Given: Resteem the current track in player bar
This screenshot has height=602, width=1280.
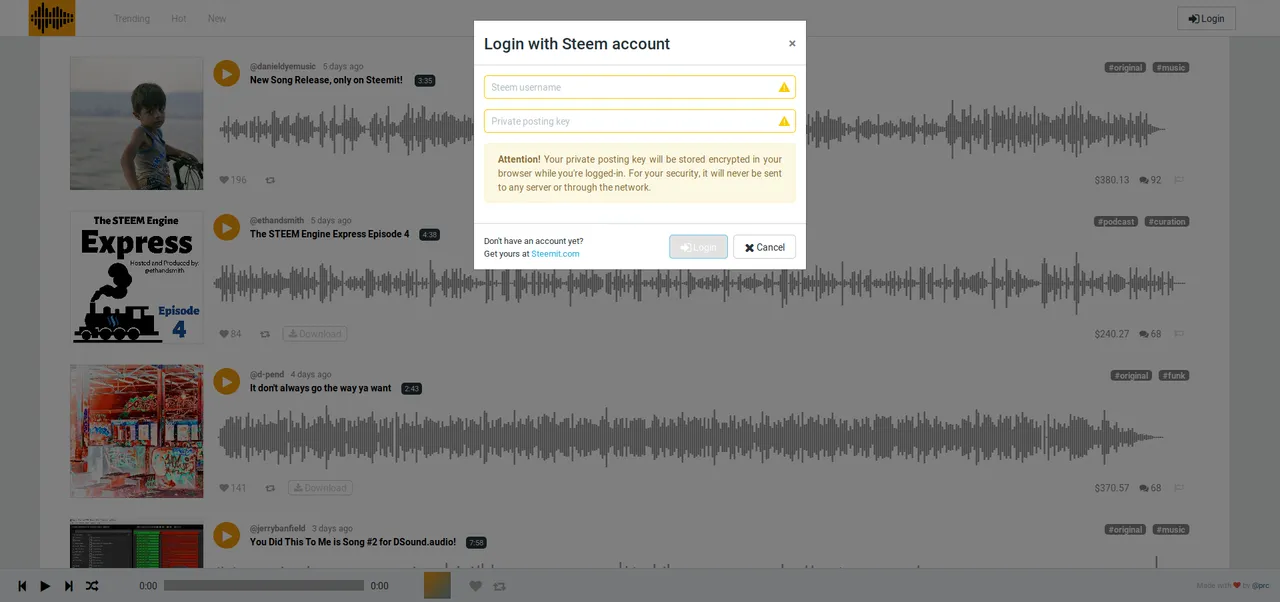Looking at the screenshot, I should pyautogui.click(x=500, y=586).
